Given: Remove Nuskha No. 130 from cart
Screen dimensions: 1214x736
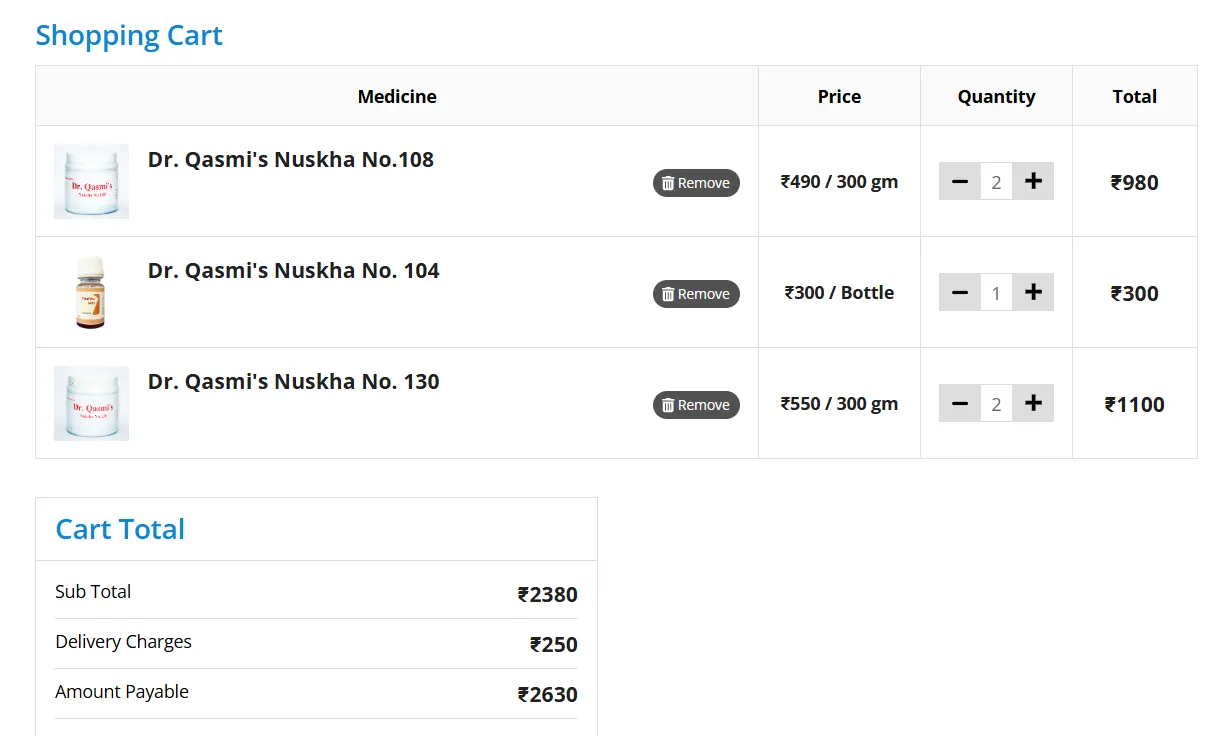Looking at the screenshot, I should click(696, 405).
